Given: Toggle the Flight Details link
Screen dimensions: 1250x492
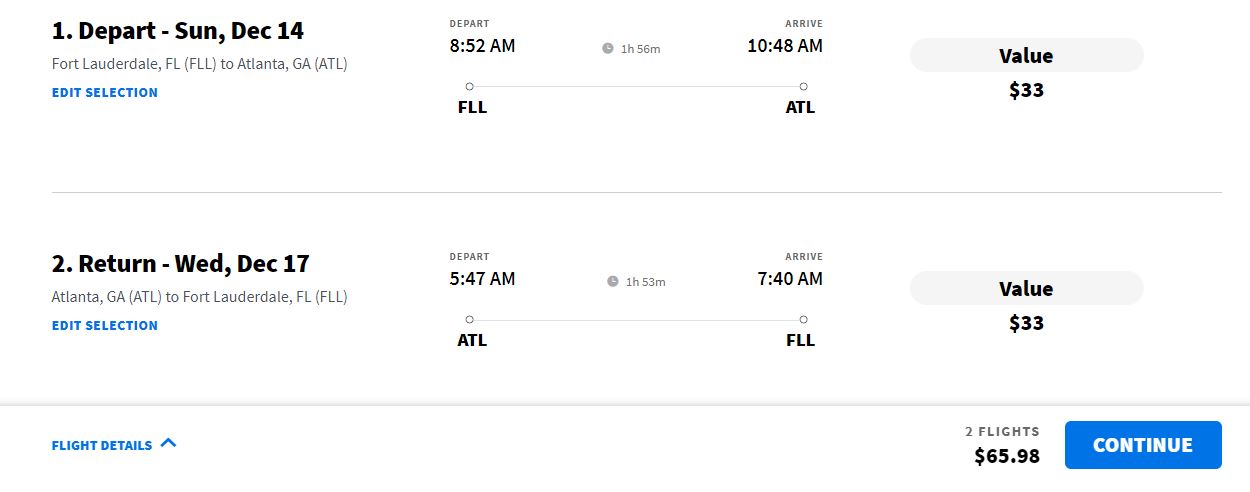Looking at the screenshot, I should 102,445.
